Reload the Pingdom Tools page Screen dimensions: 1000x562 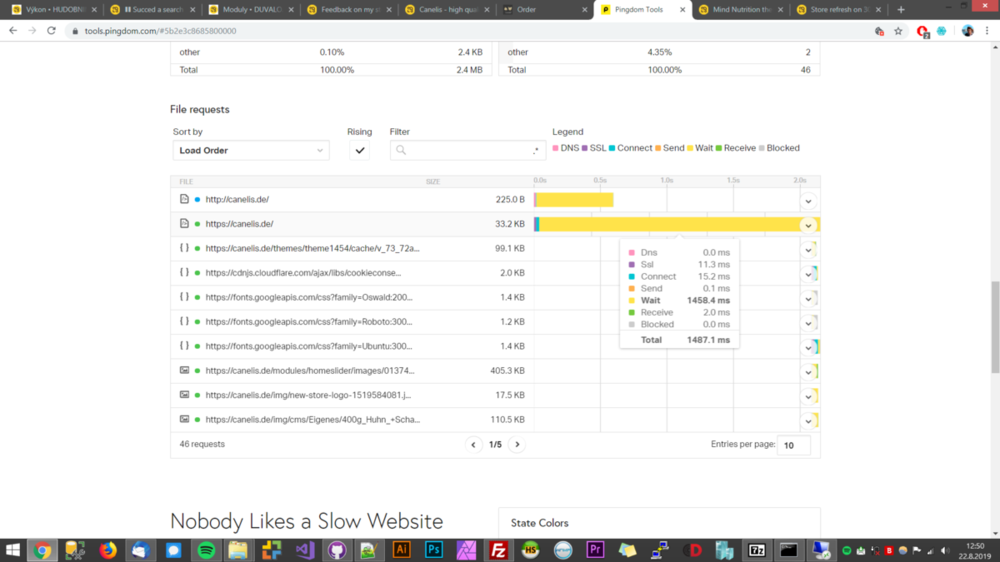click(54, 31)
